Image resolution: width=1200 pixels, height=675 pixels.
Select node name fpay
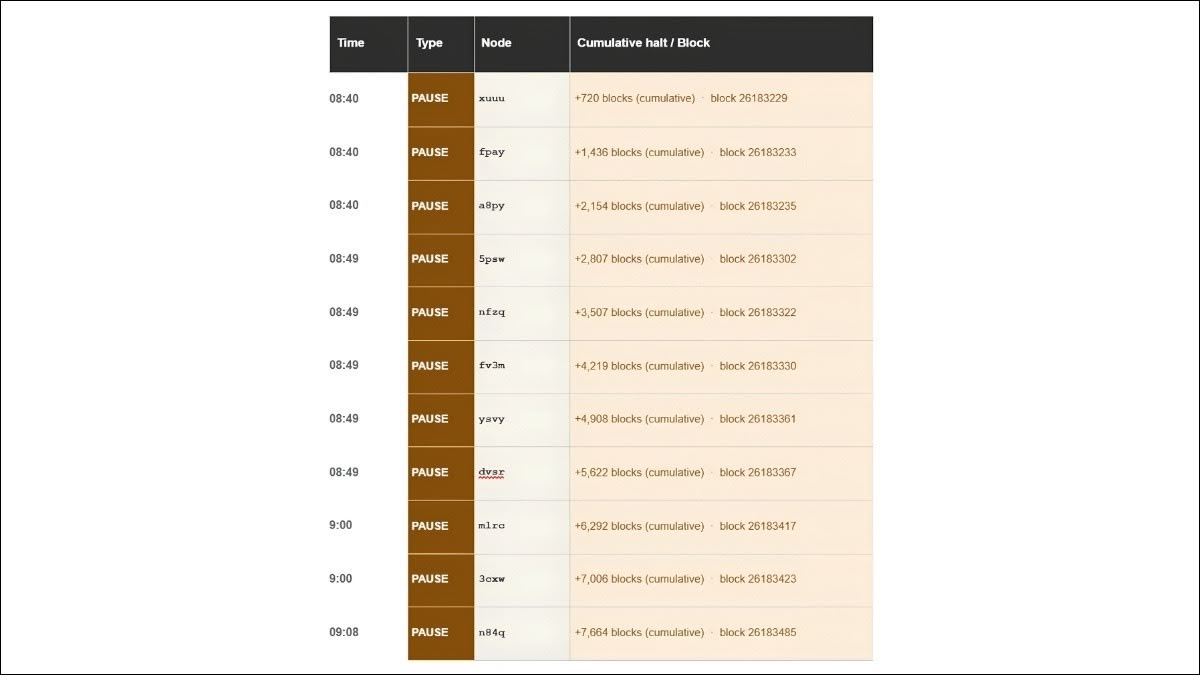coord(492,153)
